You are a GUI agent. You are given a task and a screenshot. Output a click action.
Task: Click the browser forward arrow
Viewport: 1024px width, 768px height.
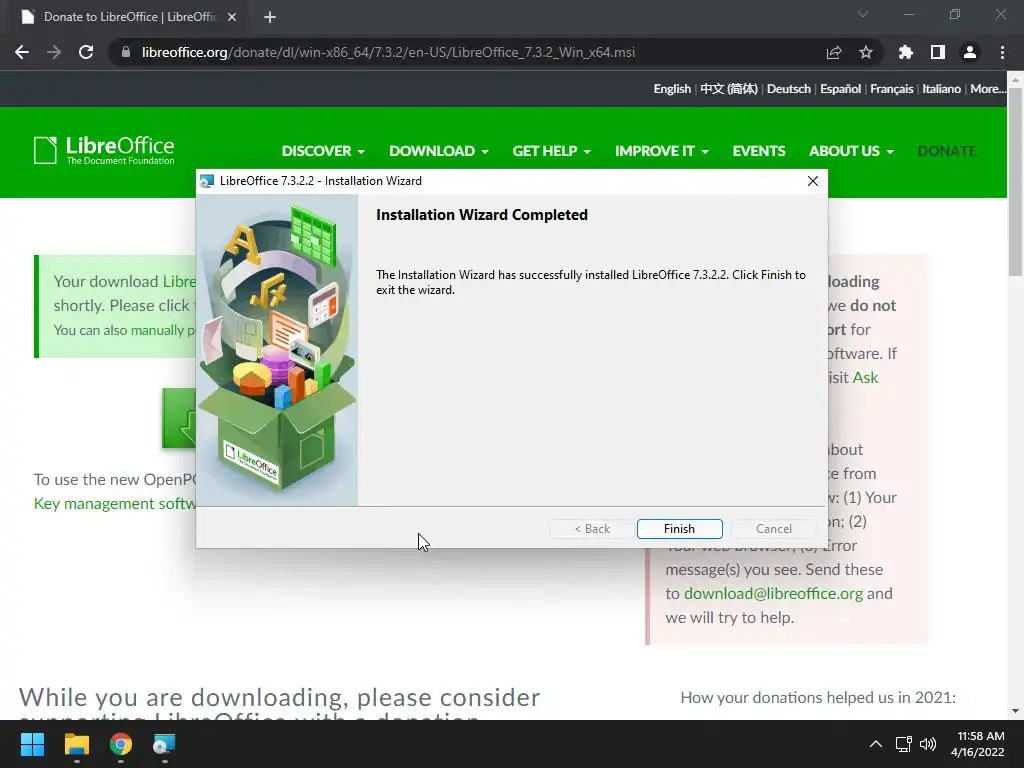(54, 52)
